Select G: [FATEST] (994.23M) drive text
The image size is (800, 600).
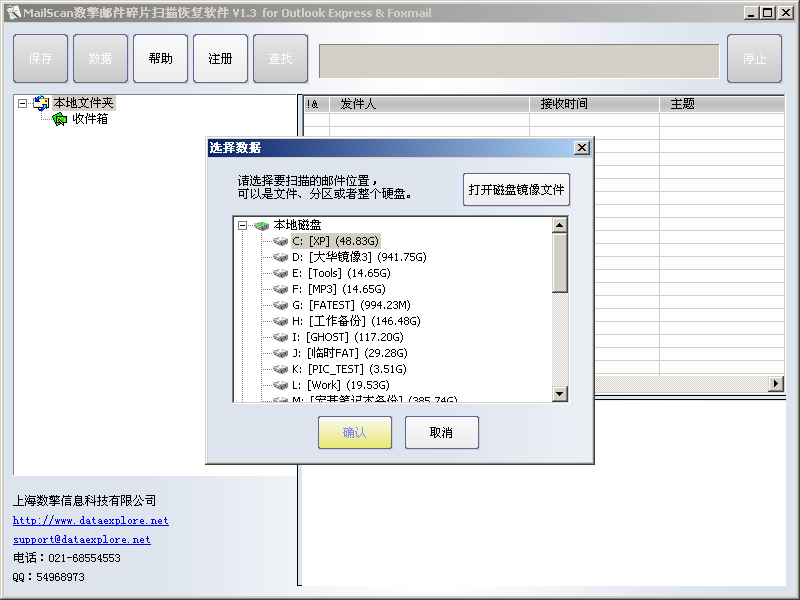352,305
